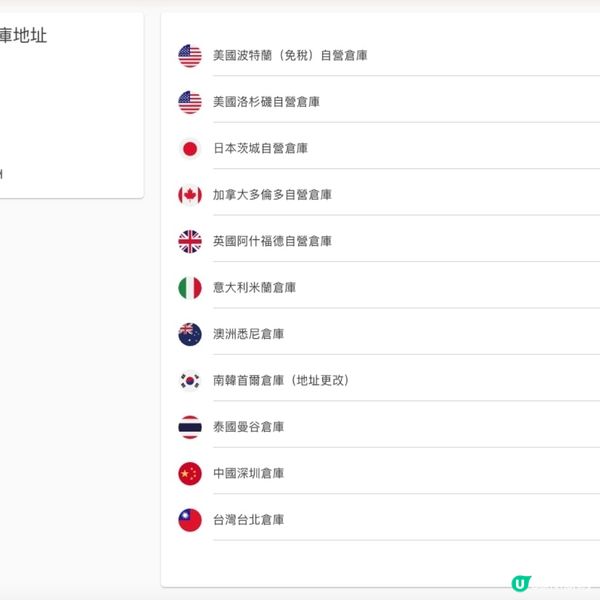Click the US flag beside 美國波特蘭（免稅）自營倉庫
This screenshot has width=600, height=600.
(190, 56)
